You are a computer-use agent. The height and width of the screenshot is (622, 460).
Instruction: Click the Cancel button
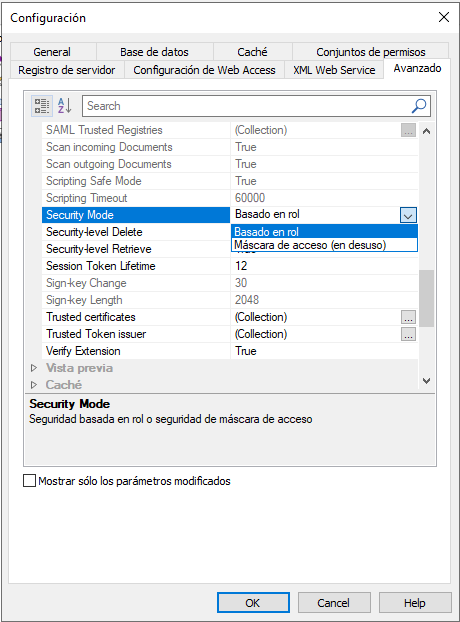click(334, 603)
